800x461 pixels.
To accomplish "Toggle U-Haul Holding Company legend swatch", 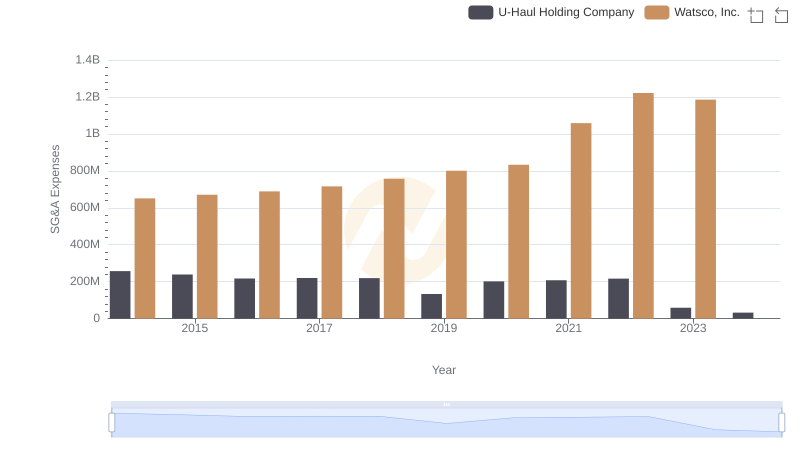I will point(481,12).
